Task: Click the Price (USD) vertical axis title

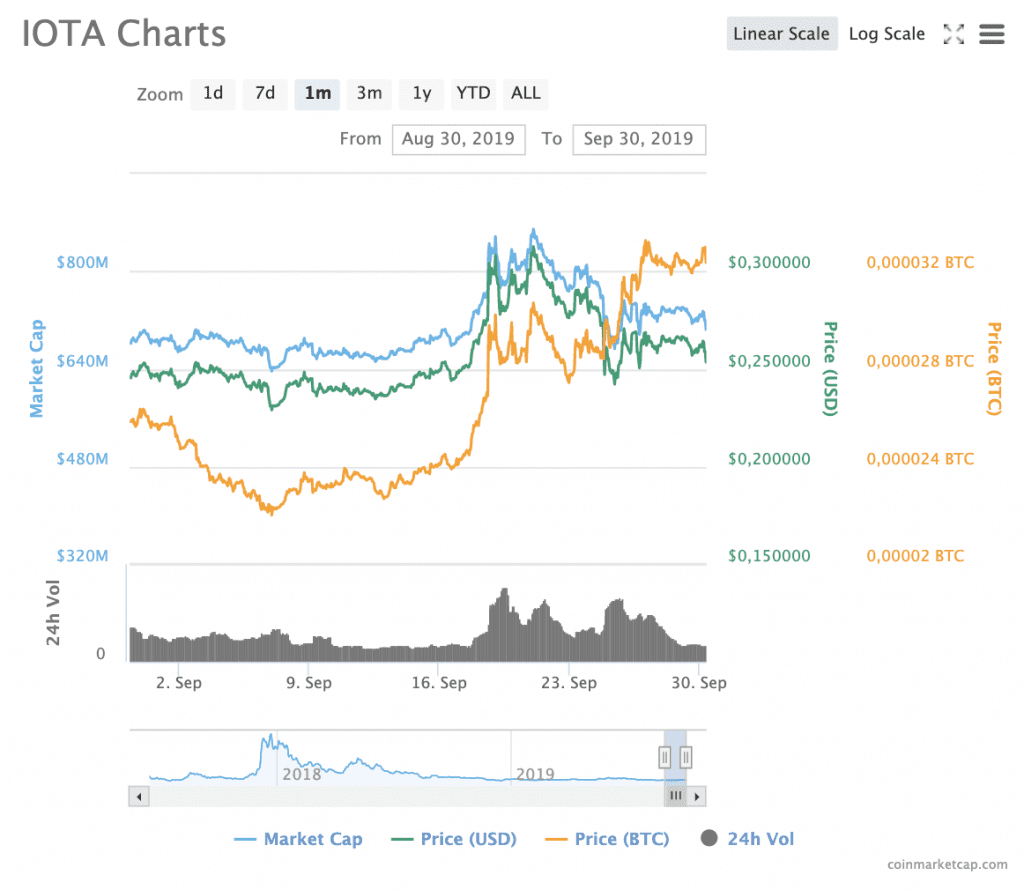Action: pos(830,368)
